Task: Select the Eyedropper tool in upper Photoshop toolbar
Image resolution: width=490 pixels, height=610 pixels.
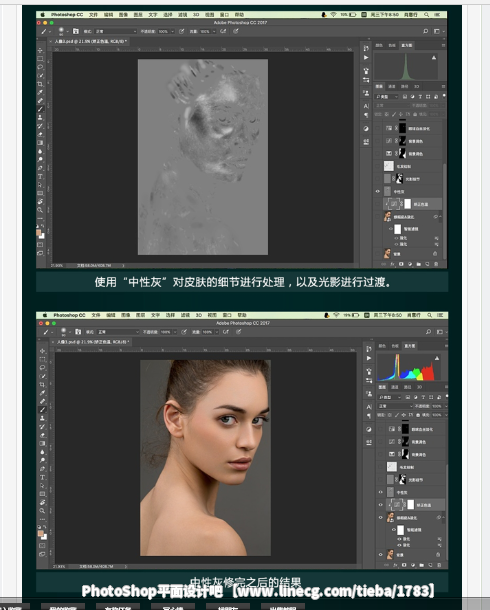Action: (x=40, y=92)
